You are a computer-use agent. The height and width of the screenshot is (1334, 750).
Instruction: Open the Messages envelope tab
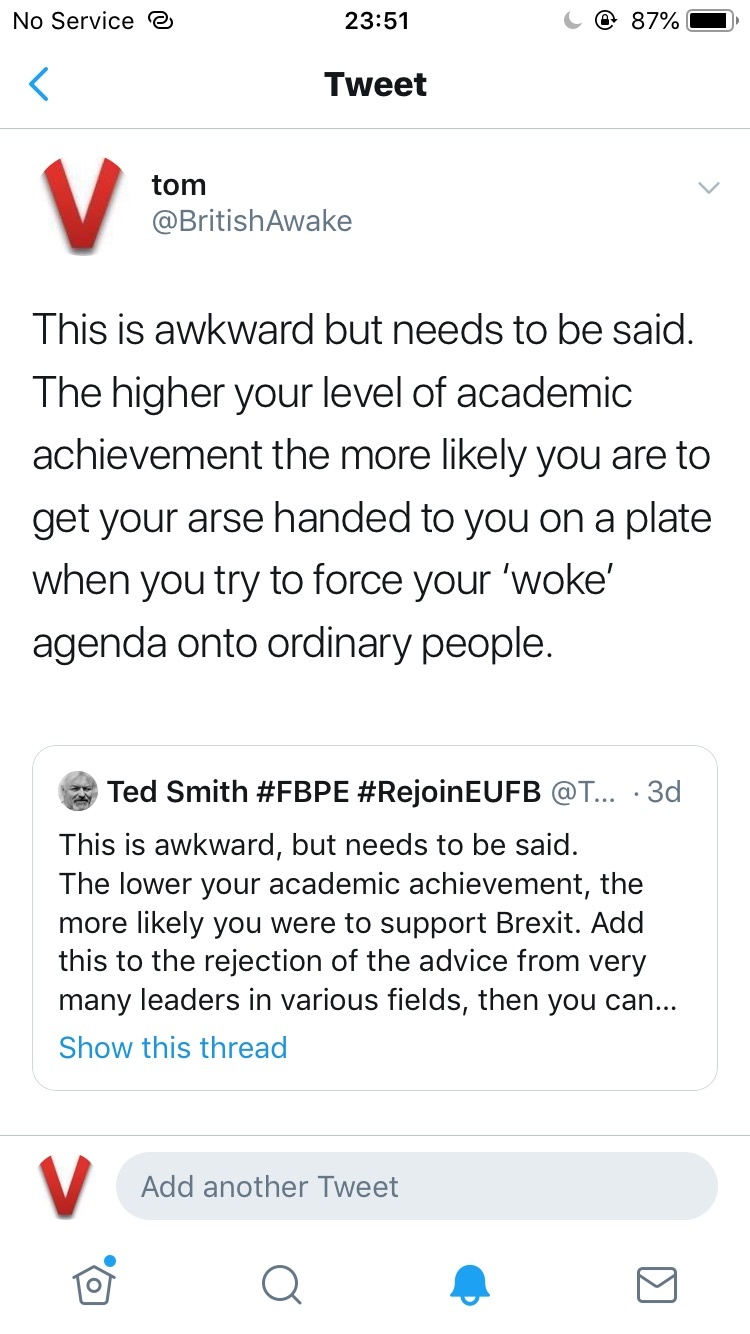coord(656,1284)
